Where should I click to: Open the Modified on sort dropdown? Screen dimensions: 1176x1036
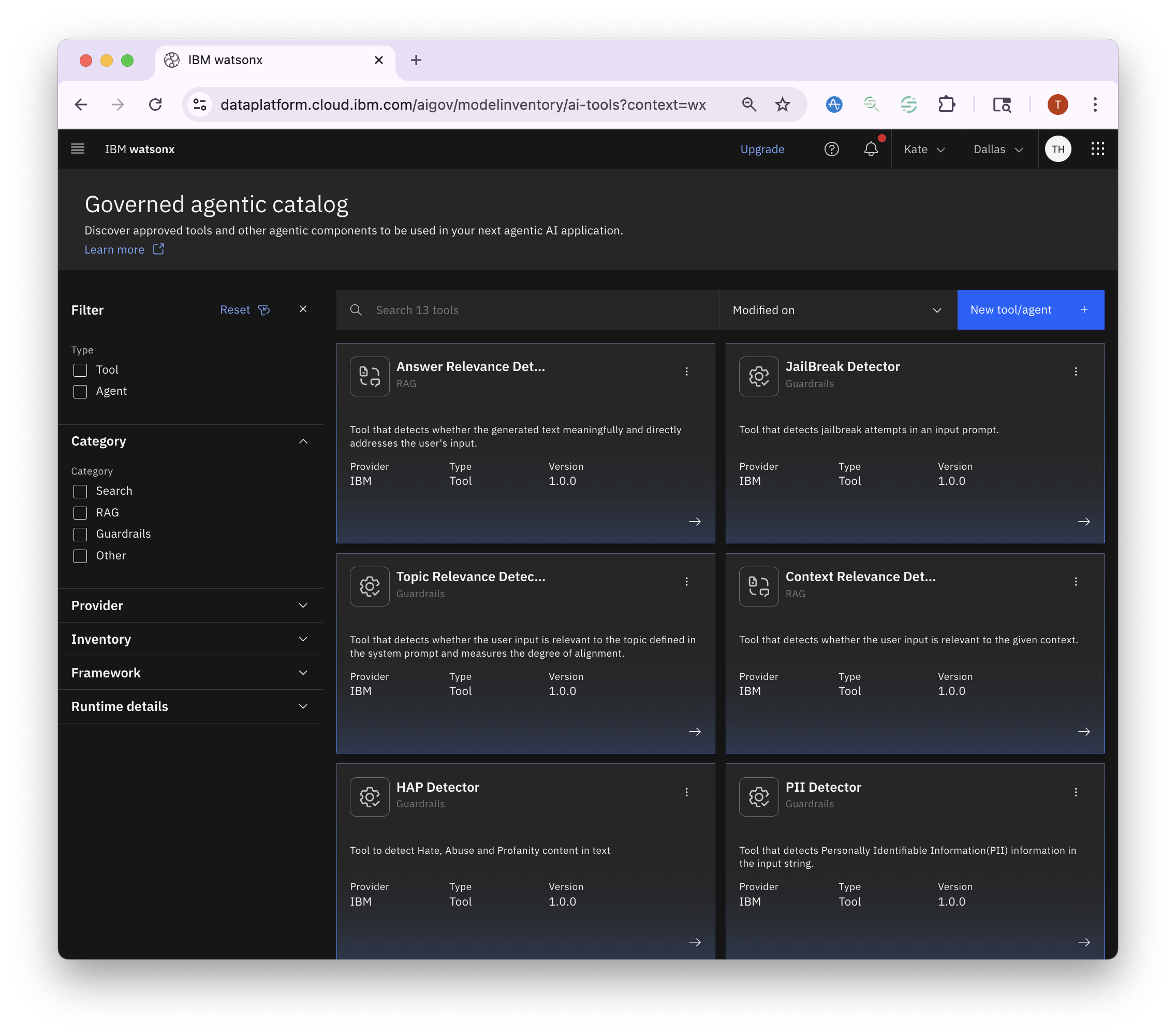coord(837,310)
